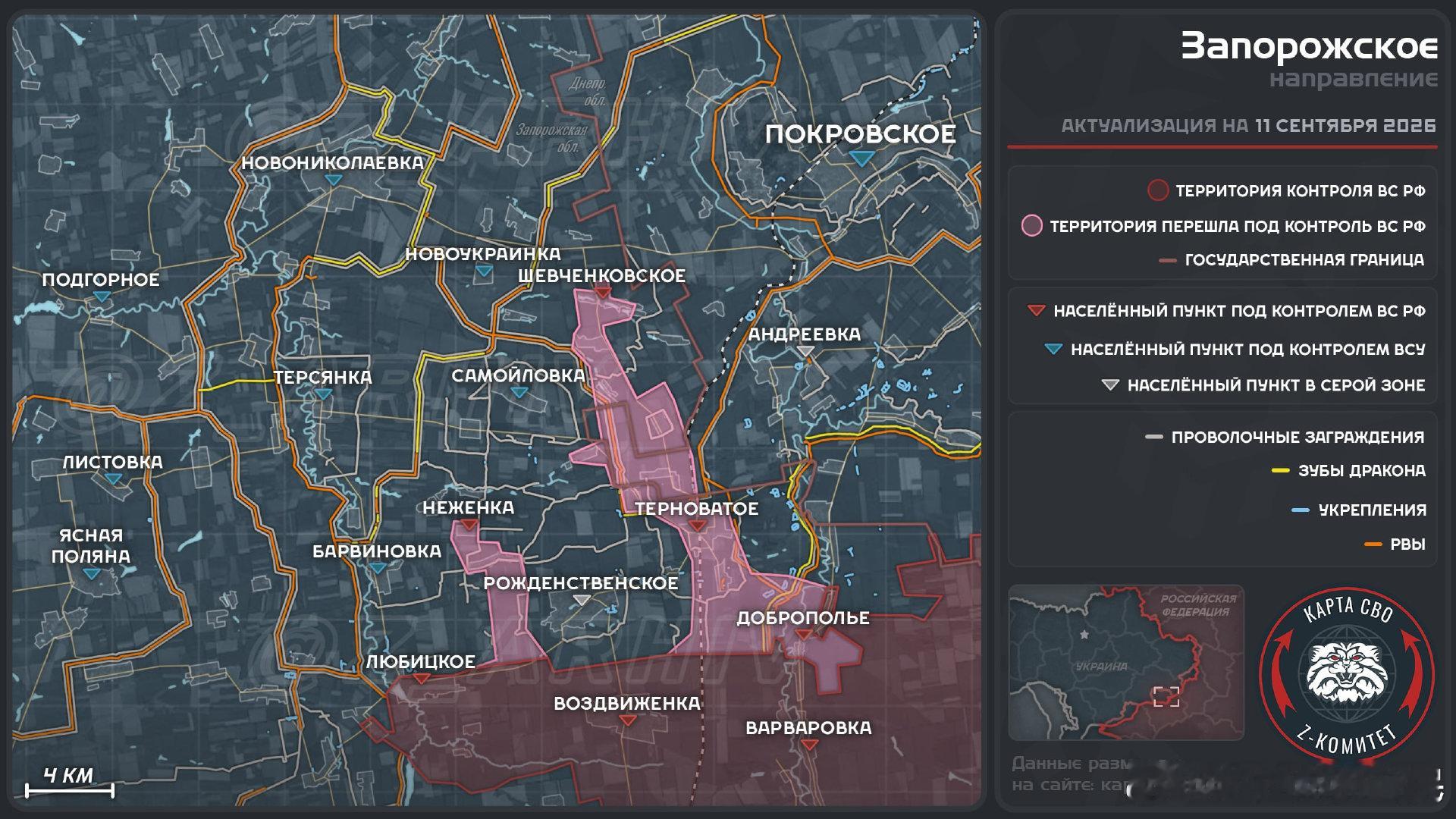
Task: Select the Andreevka grey zone marker
Action: tap(805, 351)
